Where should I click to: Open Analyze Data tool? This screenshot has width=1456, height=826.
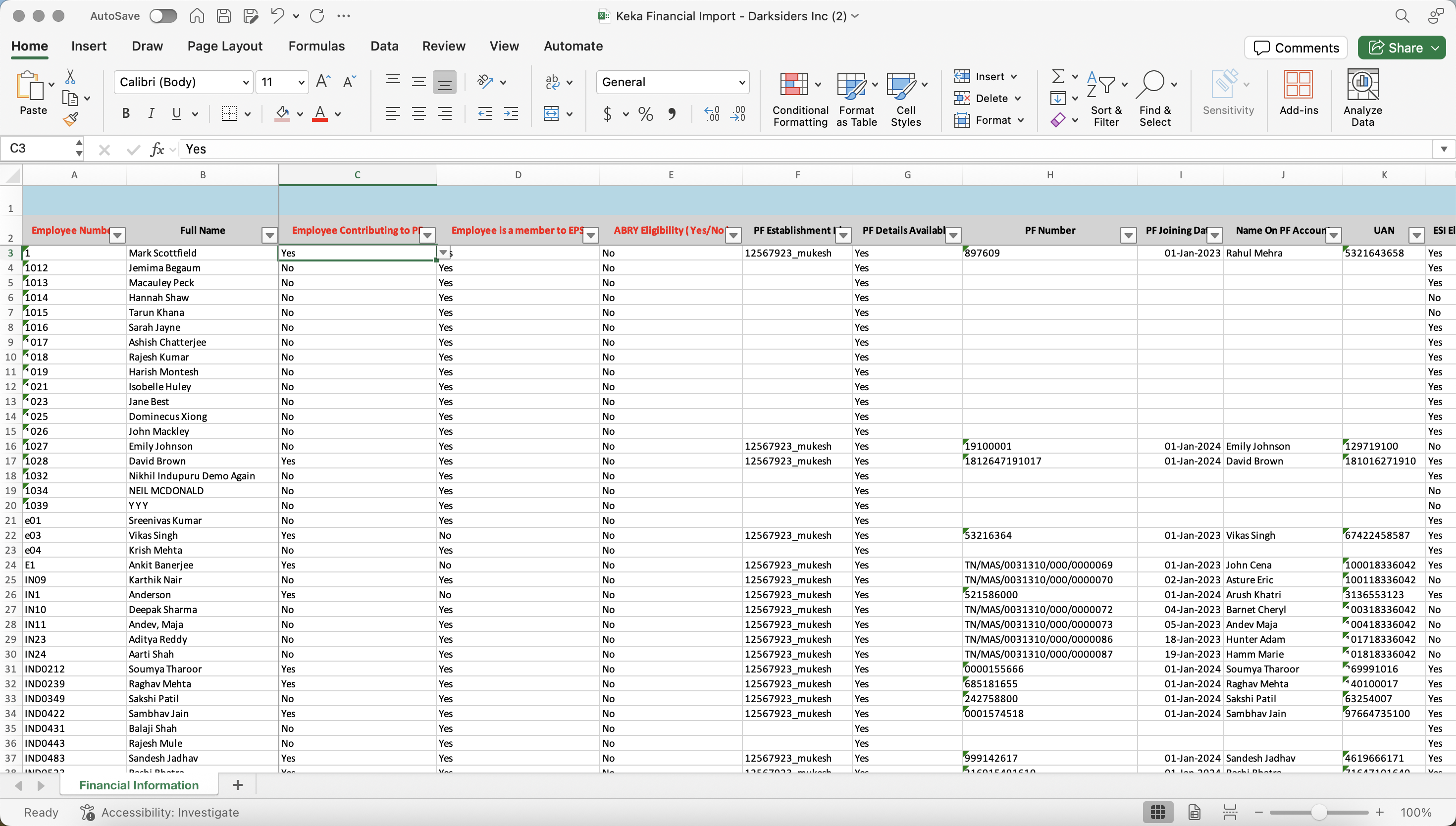(x=1362, y=85)
